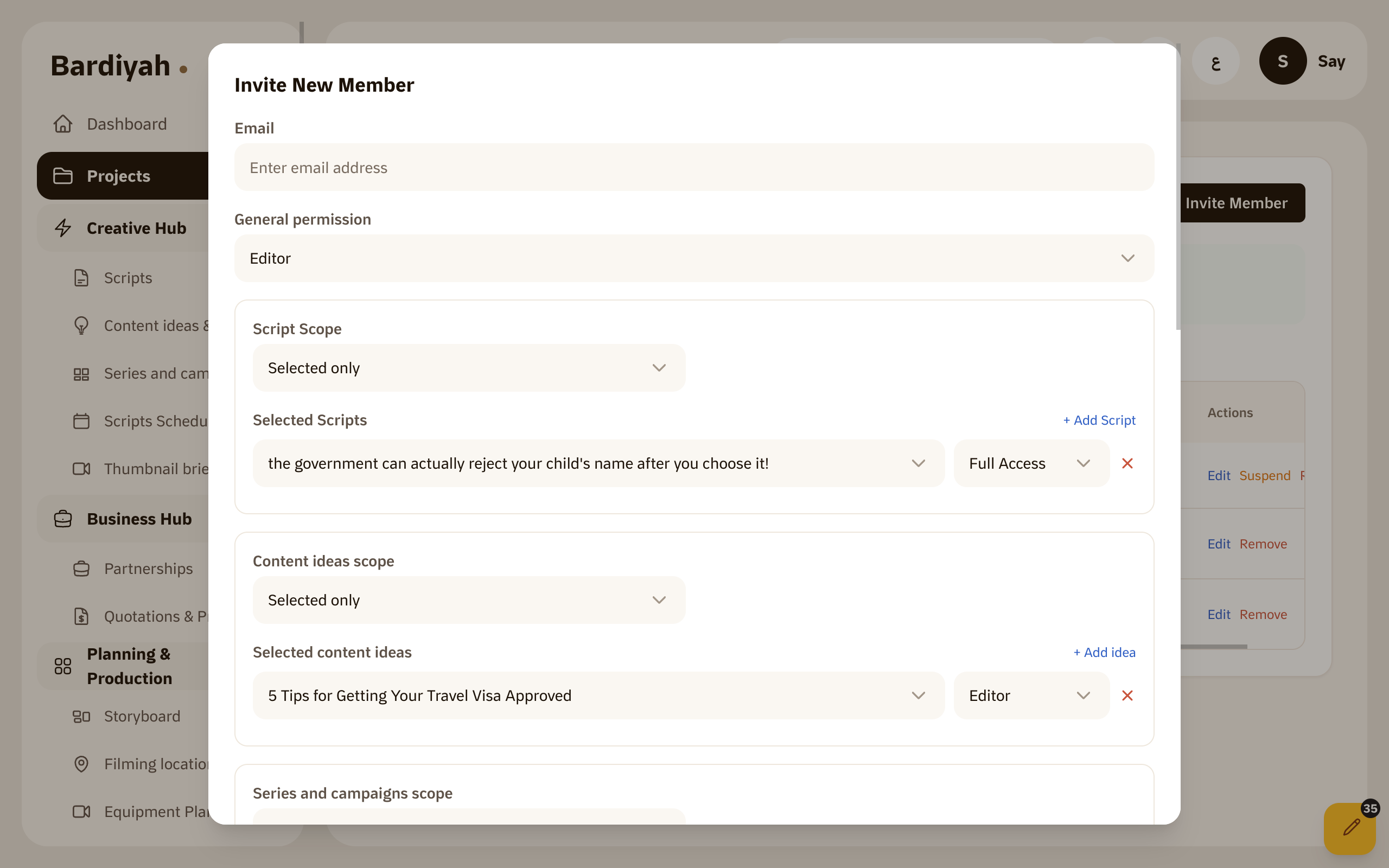Open the script name selection dropdown
The height and width of the screenshot is (868, 1389).
(598, 463)
